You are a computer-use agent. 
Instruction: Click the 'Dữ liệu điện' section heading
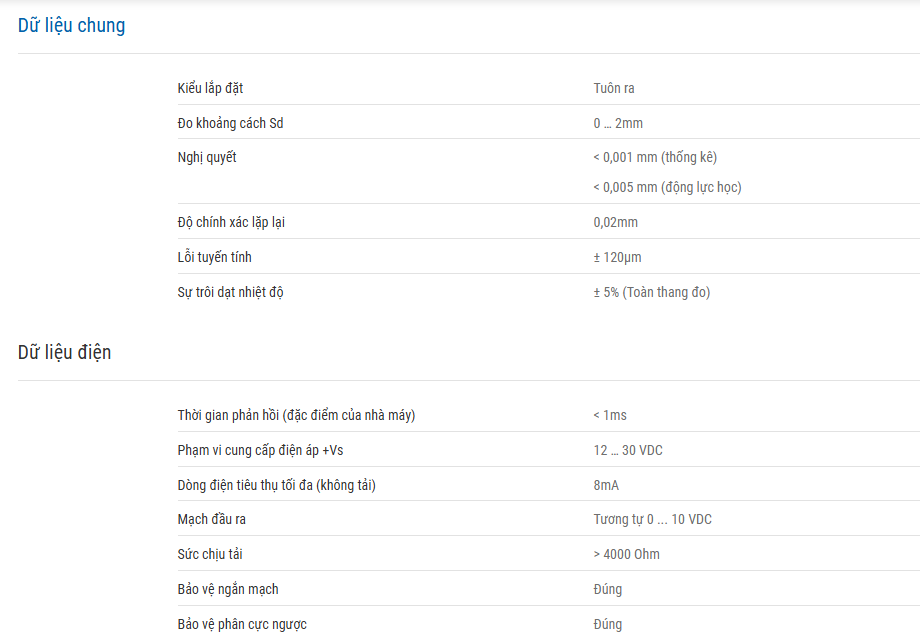[x=65, y=352]
